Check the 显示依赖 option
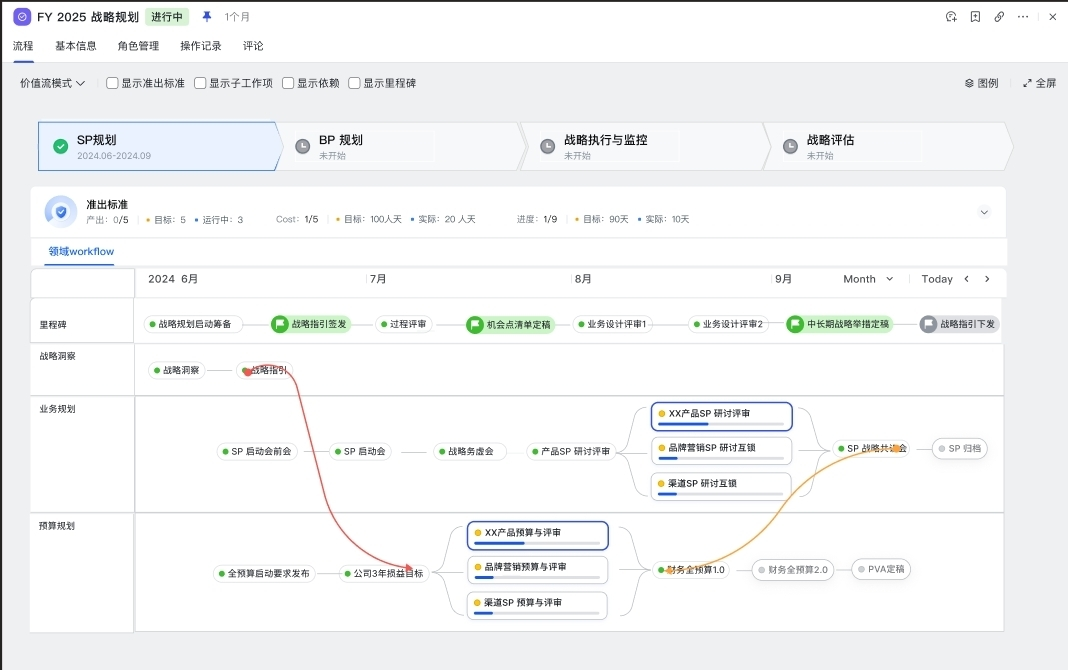This screenshot has height=670, width=1068. [288, 83]
